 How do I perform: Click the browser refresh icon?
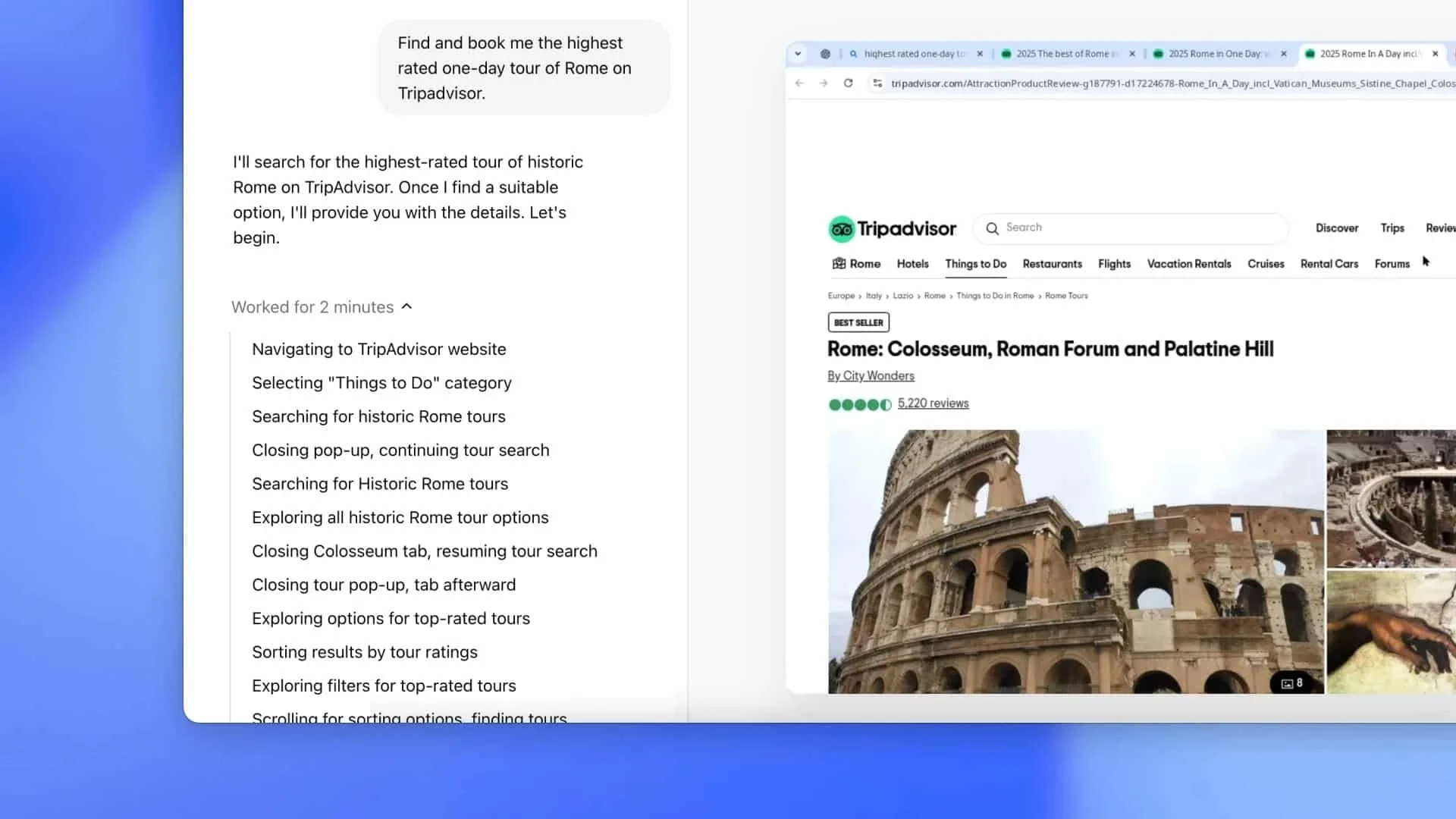848,83
